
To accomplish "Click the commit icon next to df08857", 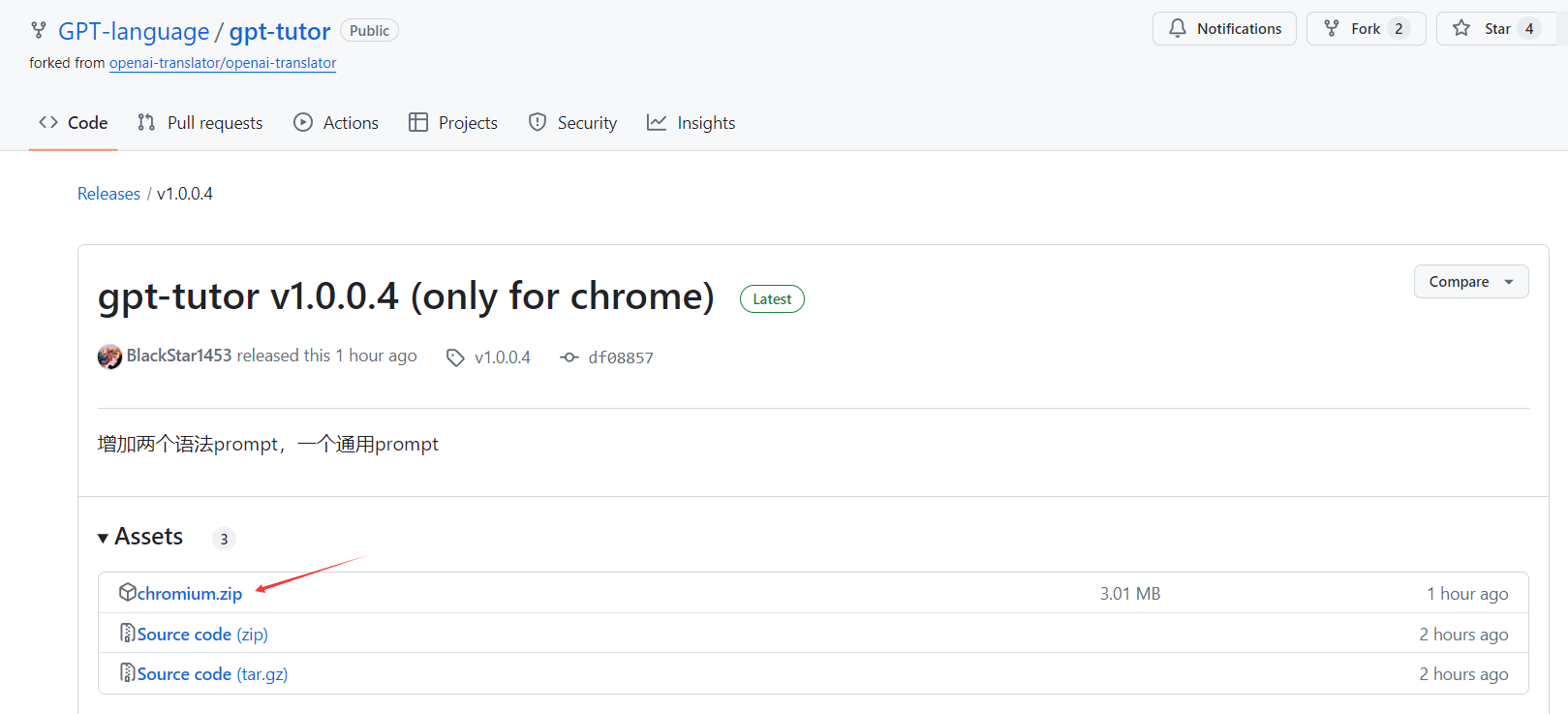I will click(569, 357).
